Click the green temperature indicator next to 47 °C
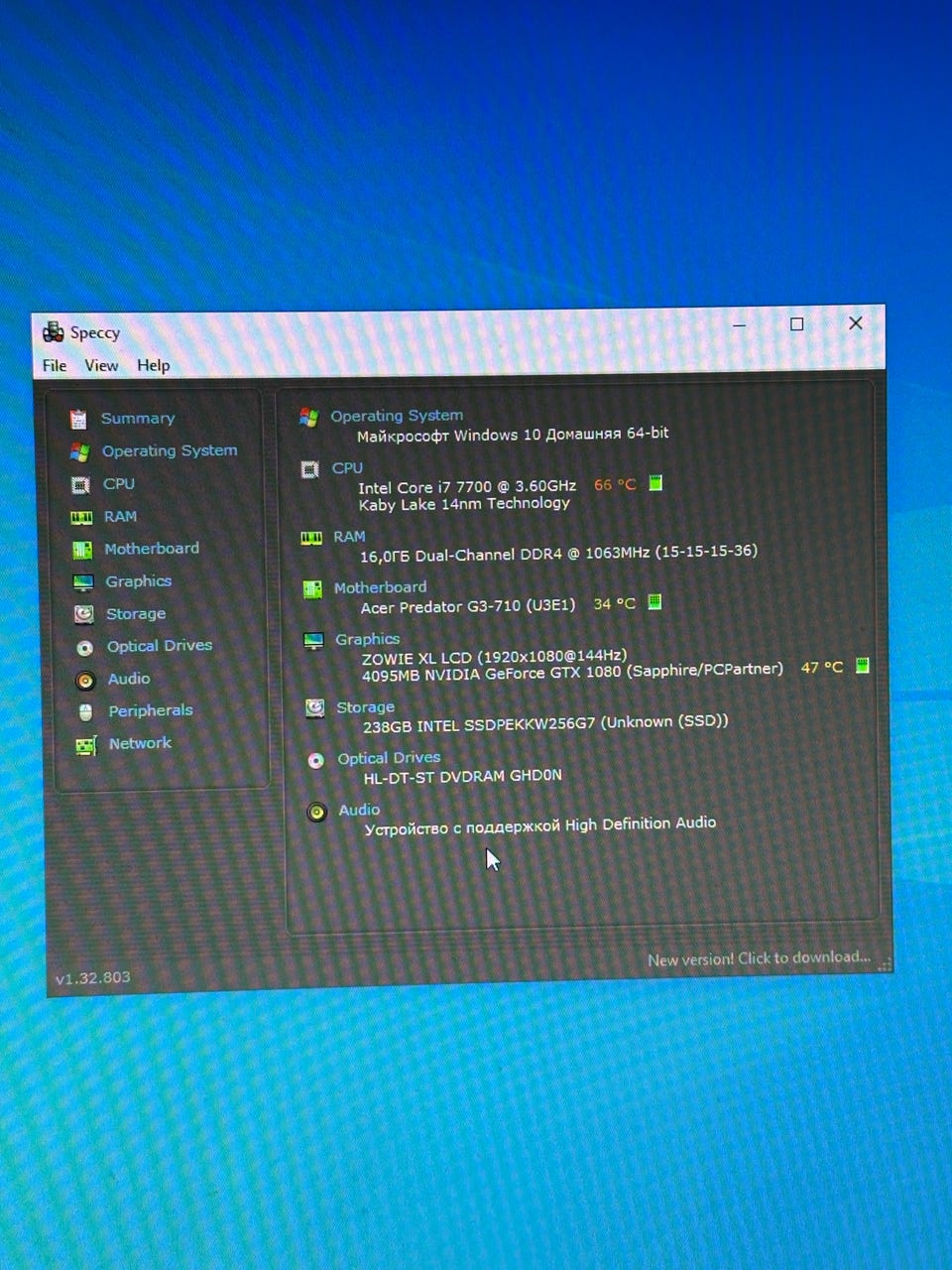Screen dimensions: 952x1270 click(863, 666)
